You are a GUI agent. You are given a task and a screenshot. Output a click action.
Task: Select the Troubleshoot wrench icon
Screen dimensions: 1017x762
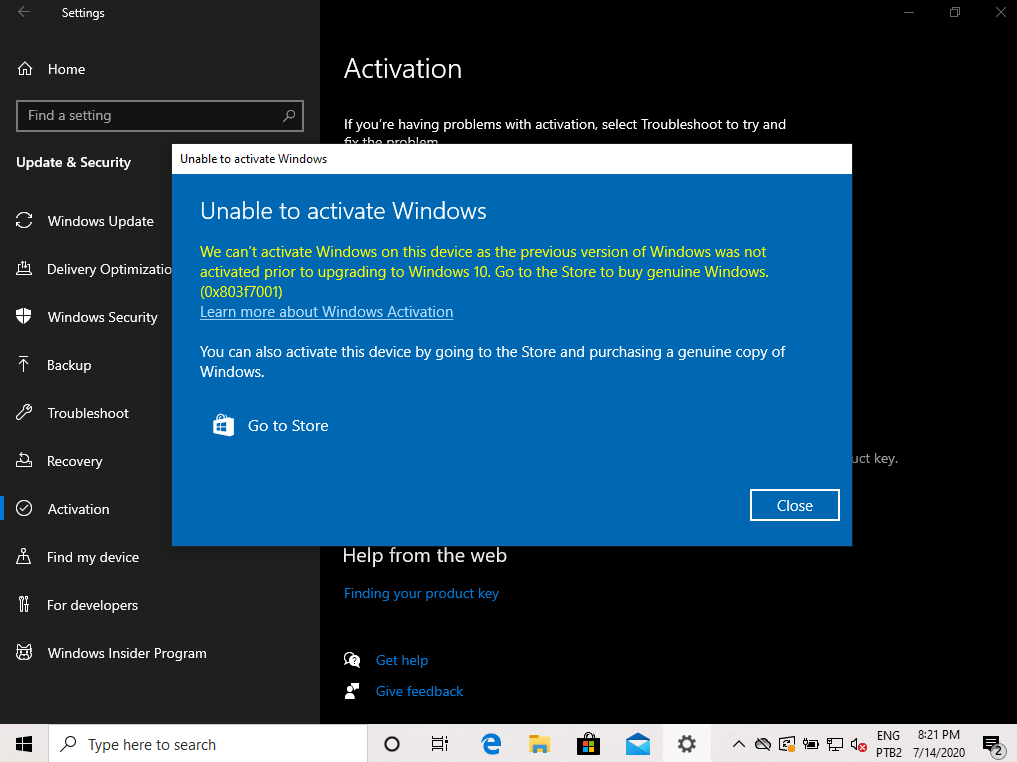24,412
